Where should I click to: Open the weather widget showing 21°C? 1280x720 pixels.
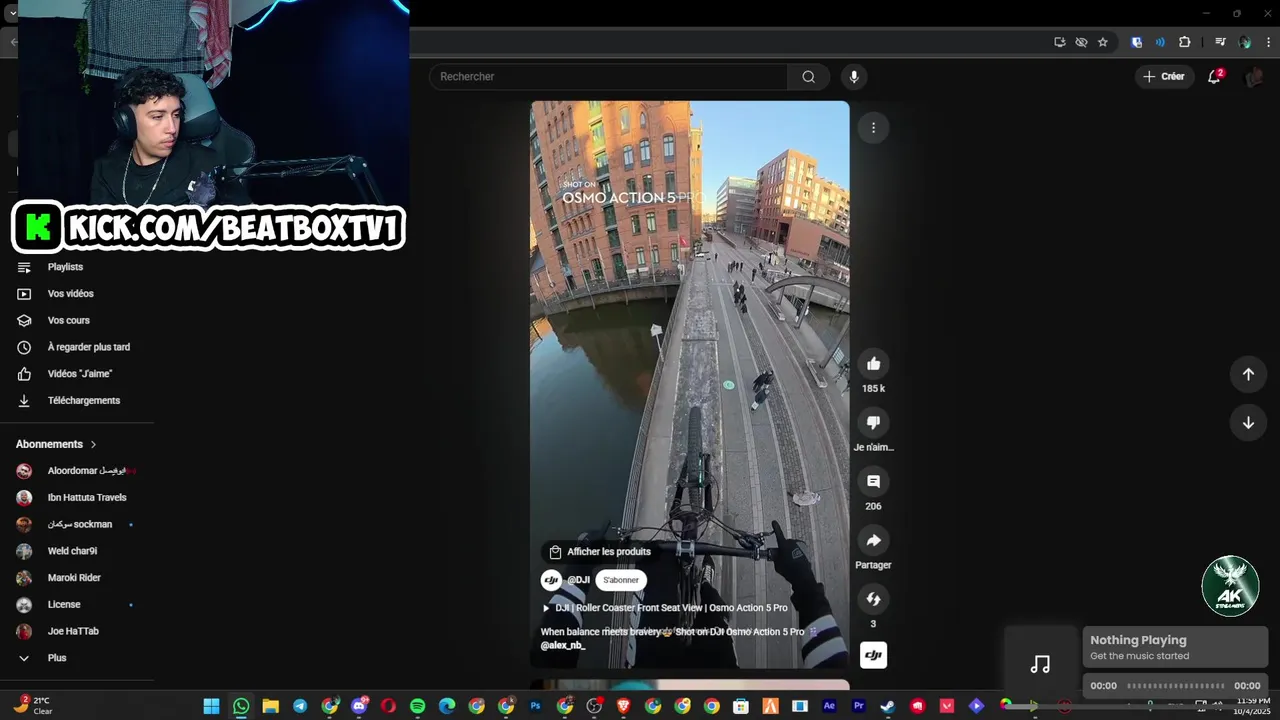tap(35, 706)
